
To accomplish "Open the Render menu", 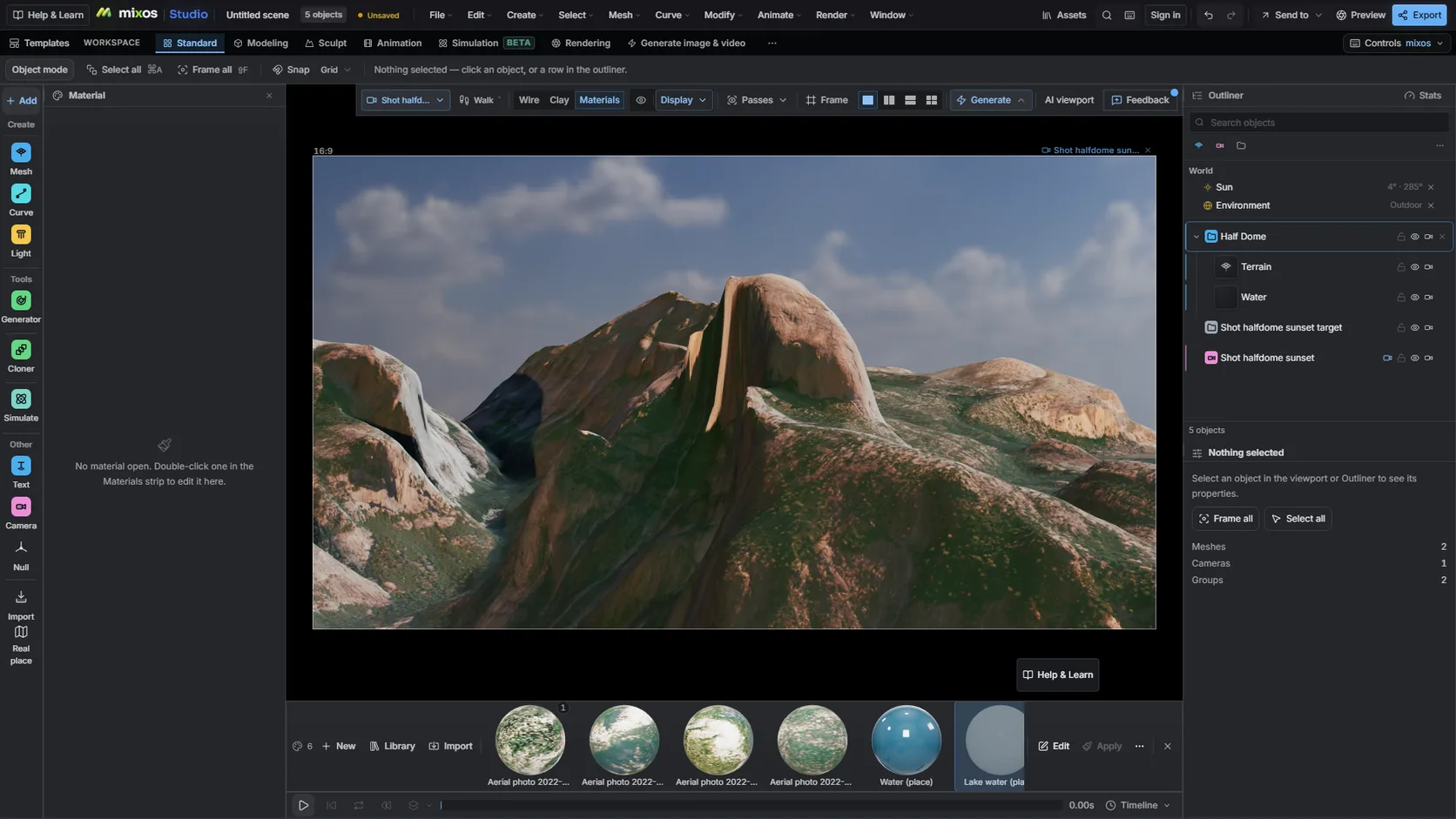I will (x=834, y=15).
